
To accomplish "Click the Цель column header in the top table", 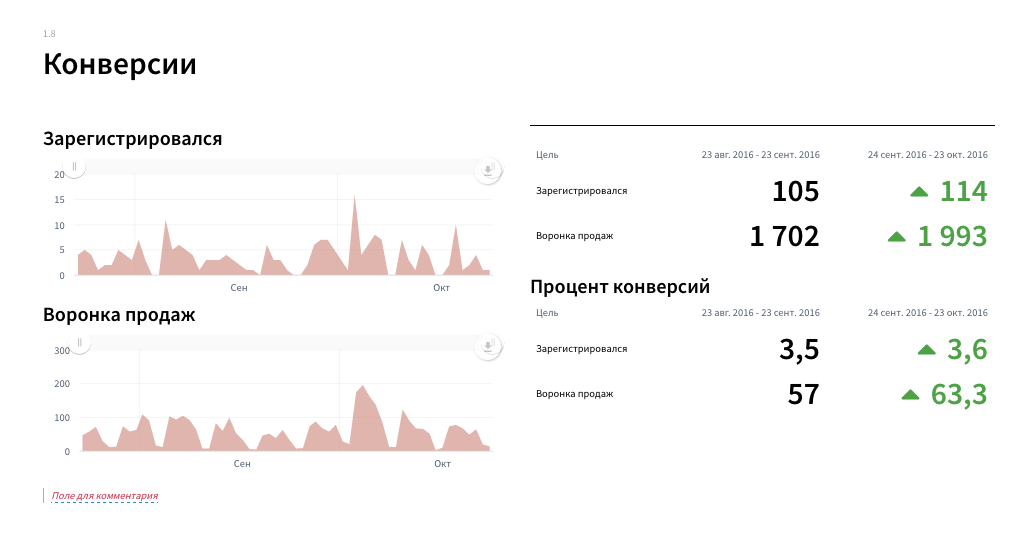I will point(547,155).
